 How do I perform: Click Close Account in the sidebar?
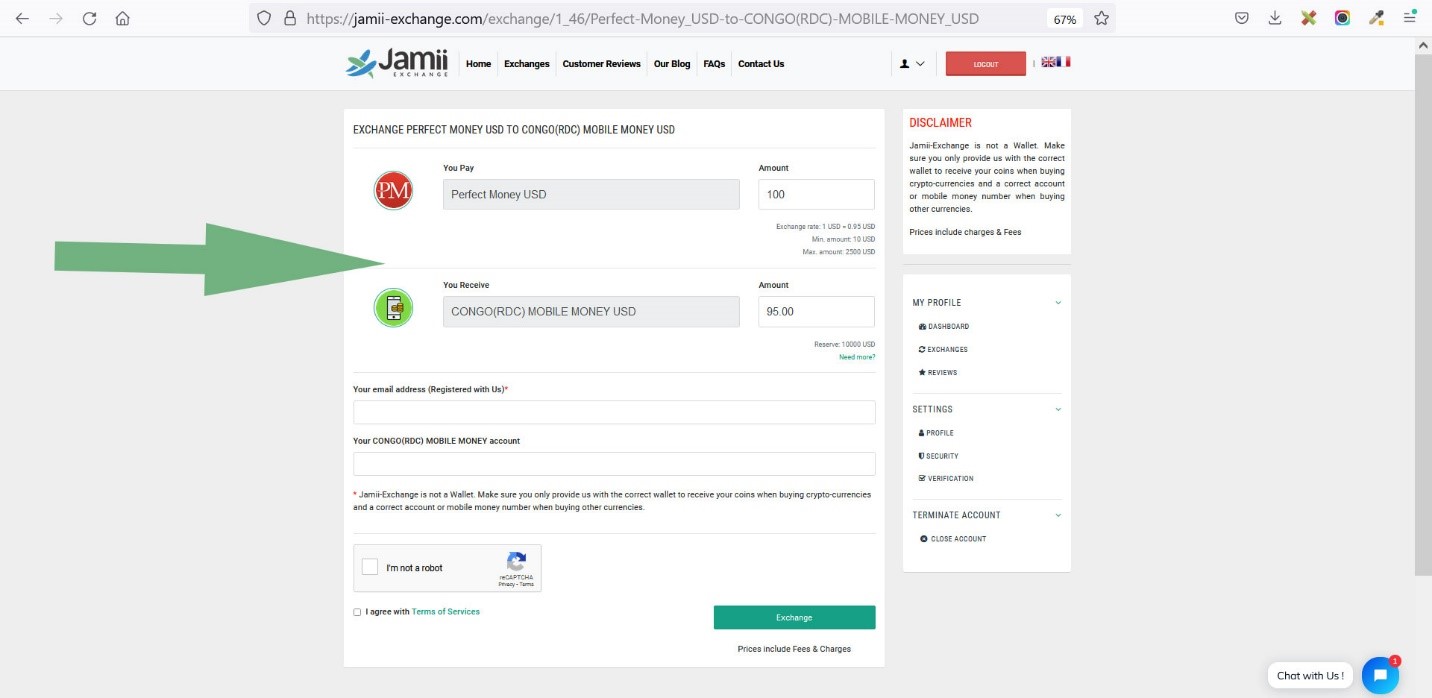click(x=953, y=539)
